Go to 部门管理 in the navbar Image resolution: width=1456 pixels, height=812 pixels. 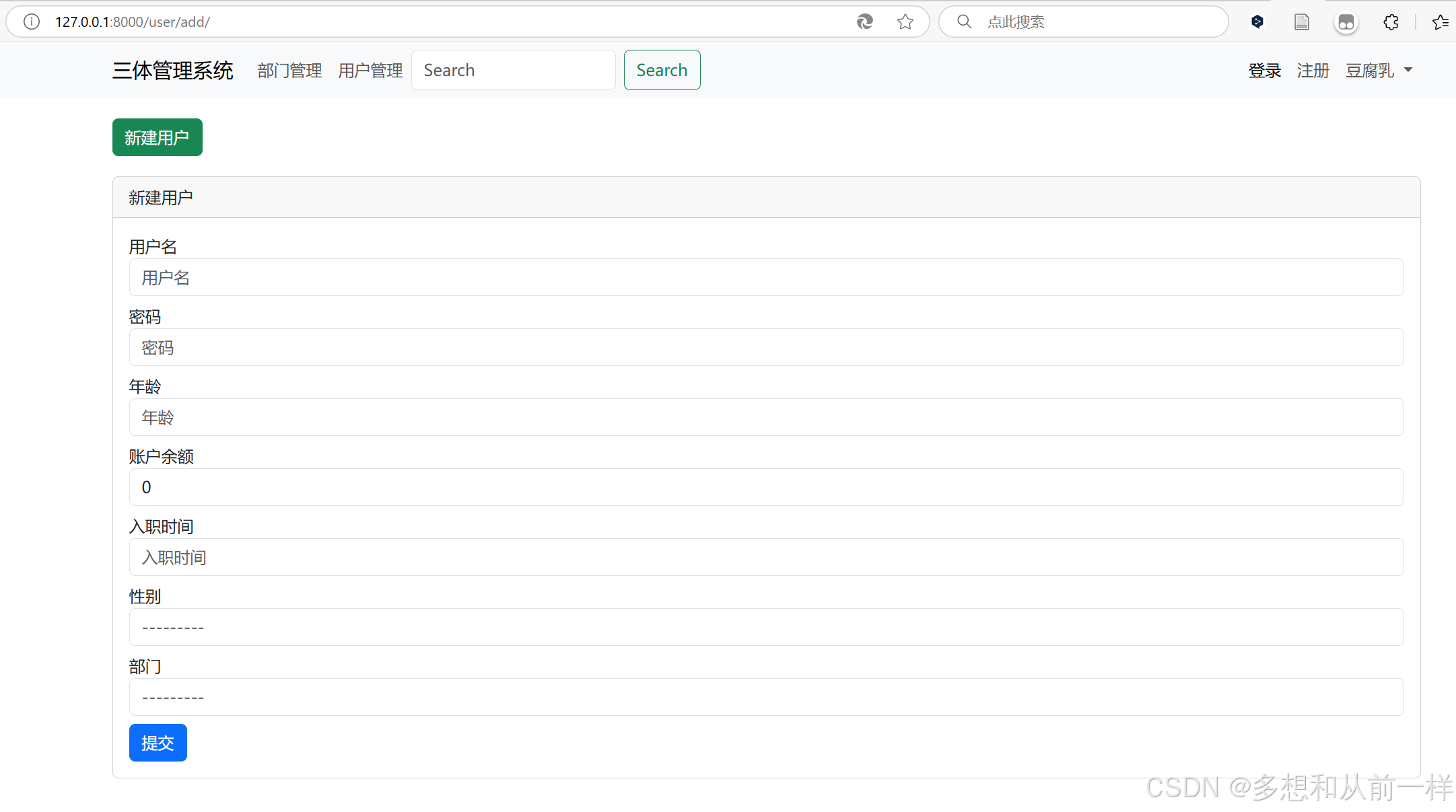[289, 70]
